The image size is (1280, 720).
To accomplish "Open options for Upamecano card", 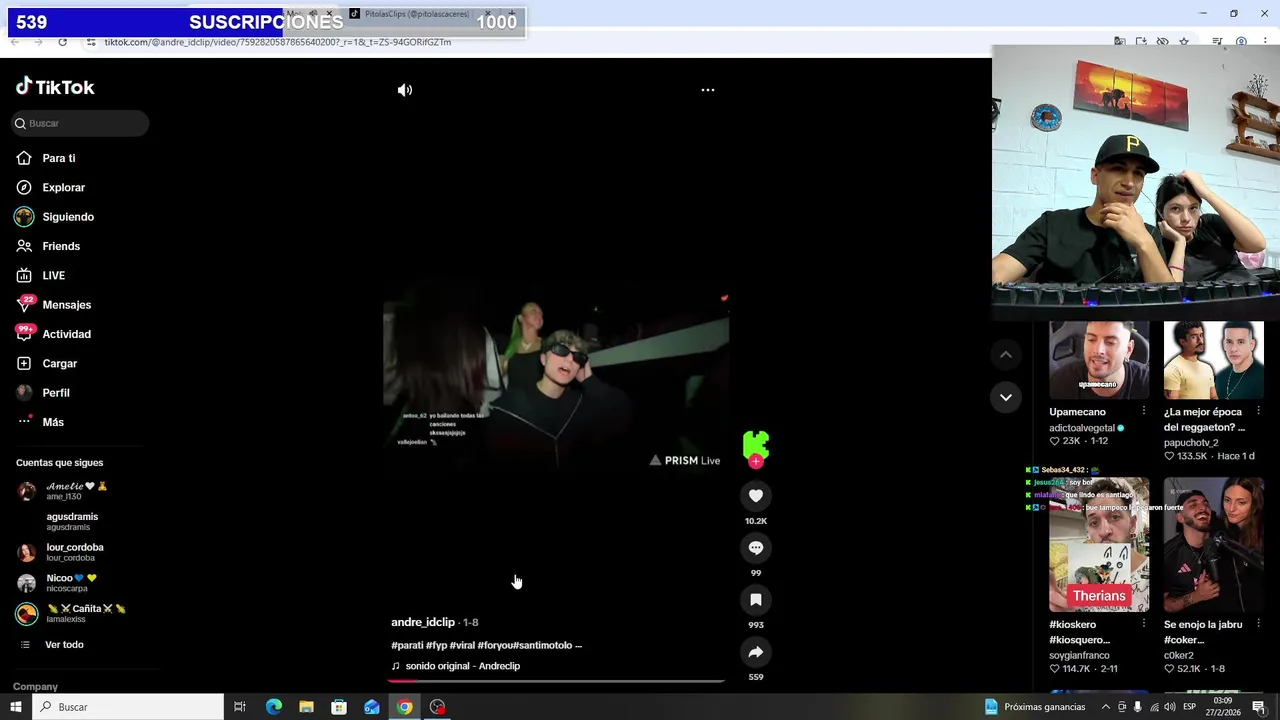I will point(1144,412).
